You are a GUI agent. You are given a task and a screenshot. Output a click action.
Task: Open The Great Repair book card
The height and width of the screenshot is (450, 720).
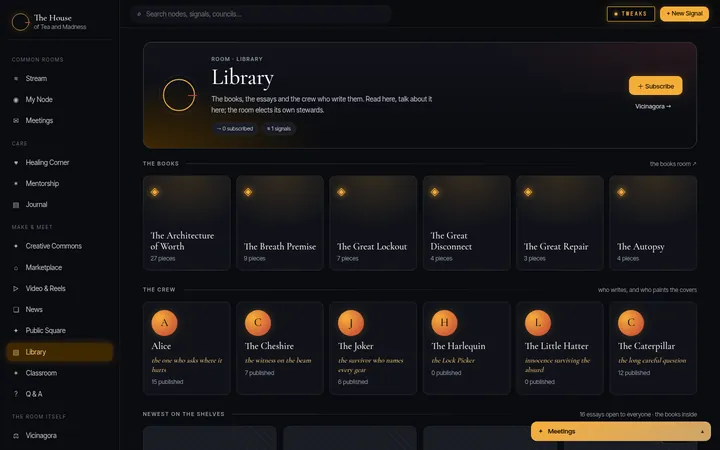coord(560,223)
